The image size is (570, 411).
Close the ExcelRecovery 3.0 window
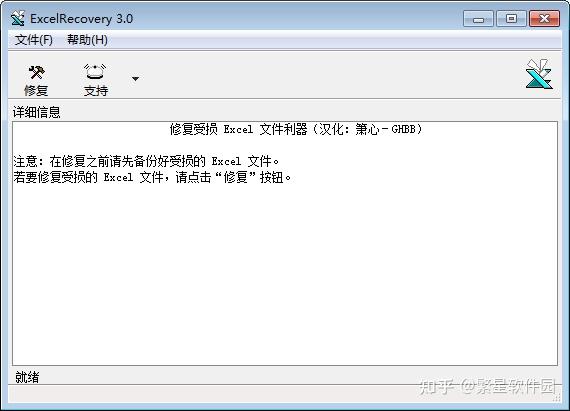(544, 19)
